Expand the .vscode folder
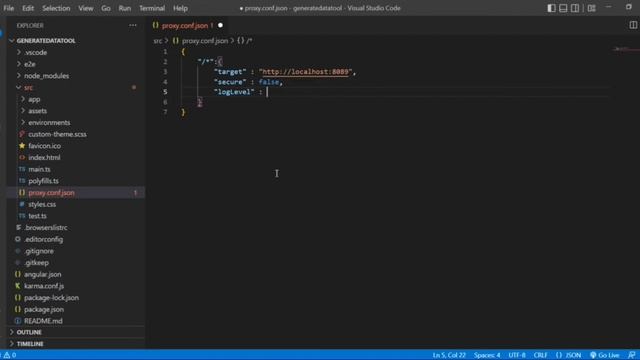Screen dimensions: 640x360 pos(36,53)
